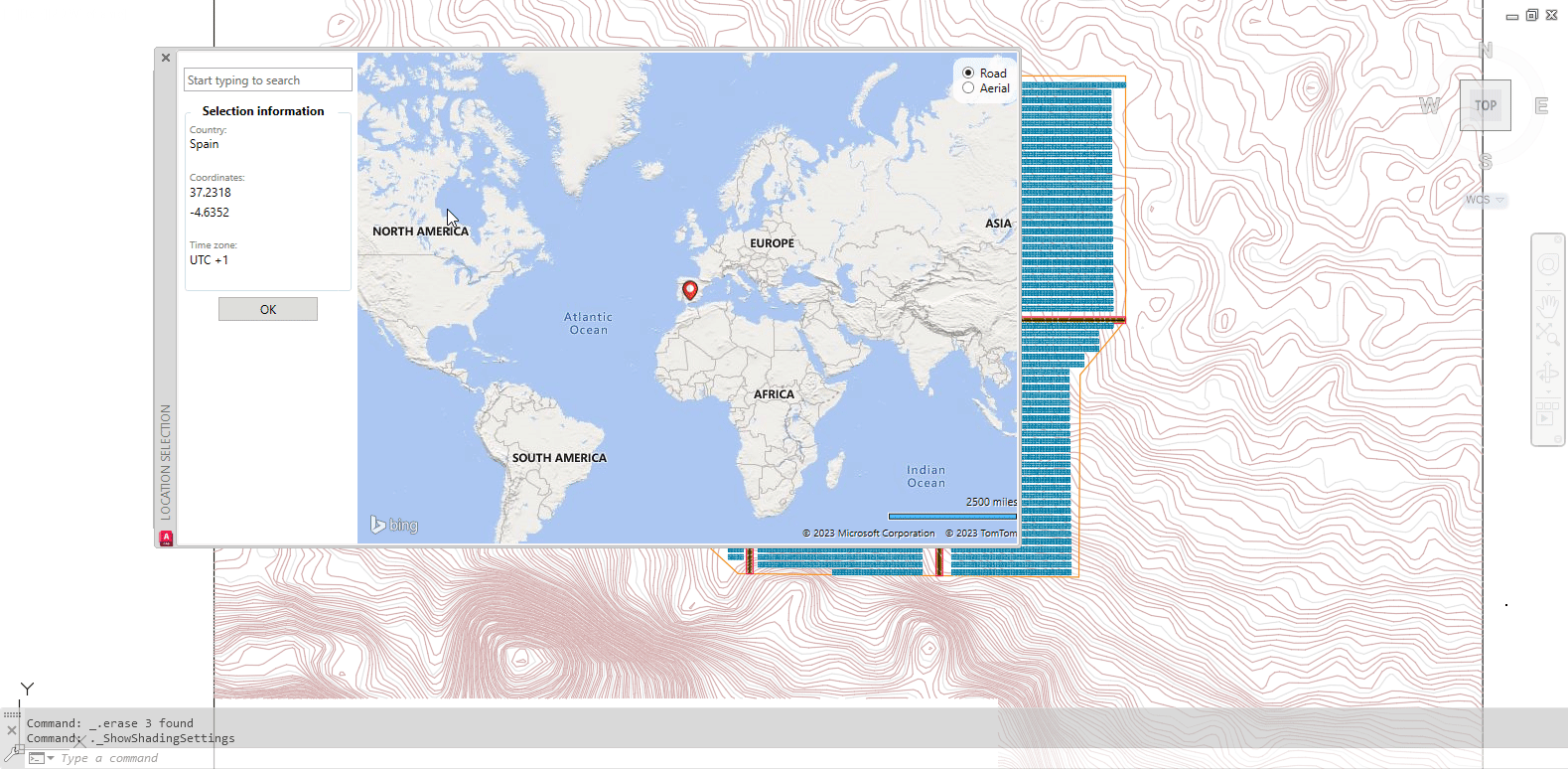Select the Road map view
The height and width of the screenshot is (769, 1568).
pos(968,73)
